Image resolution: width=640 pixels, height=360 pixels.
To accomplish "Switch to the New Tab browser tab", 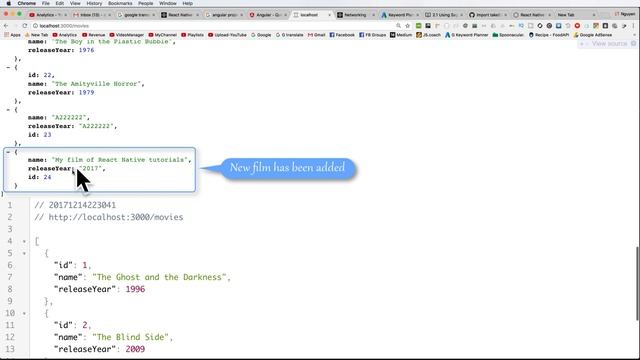I will pos(575,15).
